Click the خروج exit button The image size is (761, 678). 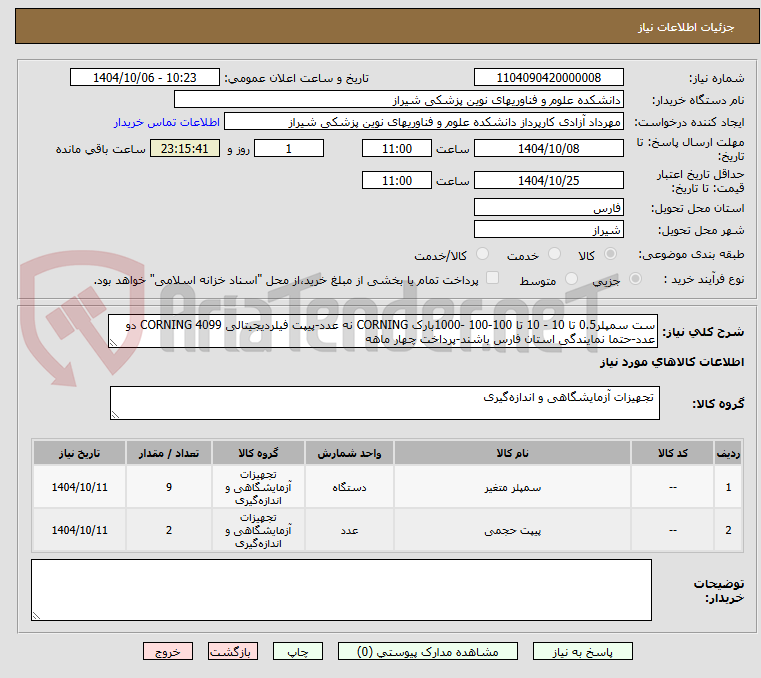[167, 651]
